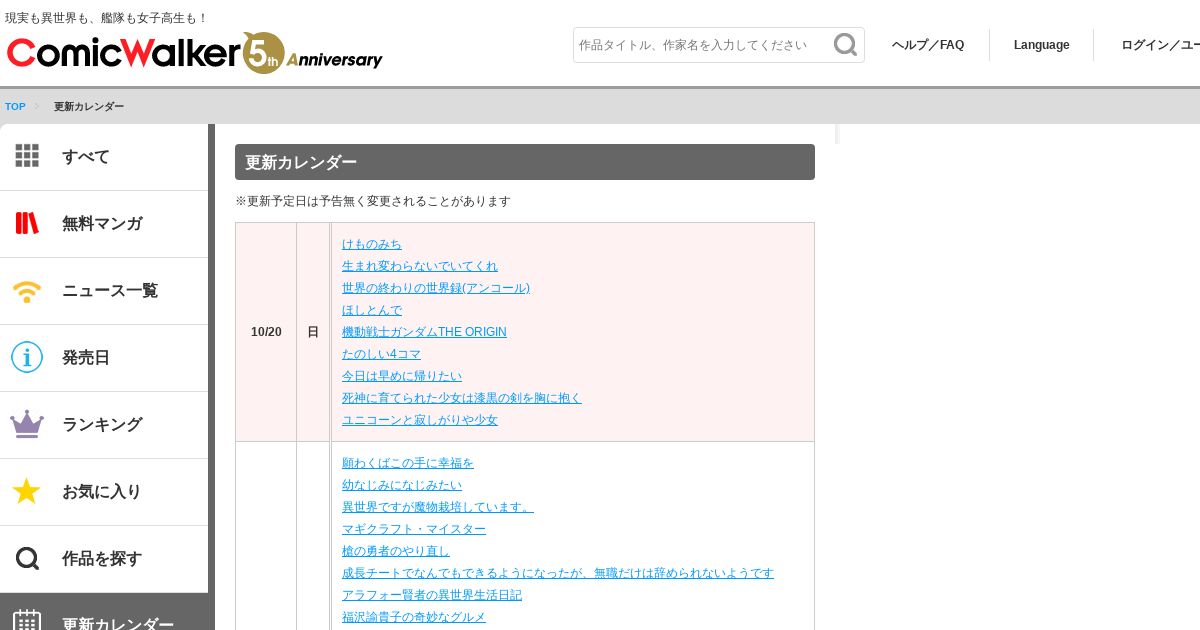Select 無料マンガ in the sidebar
The image size is (1200, 630).
(x=104, y=224)
